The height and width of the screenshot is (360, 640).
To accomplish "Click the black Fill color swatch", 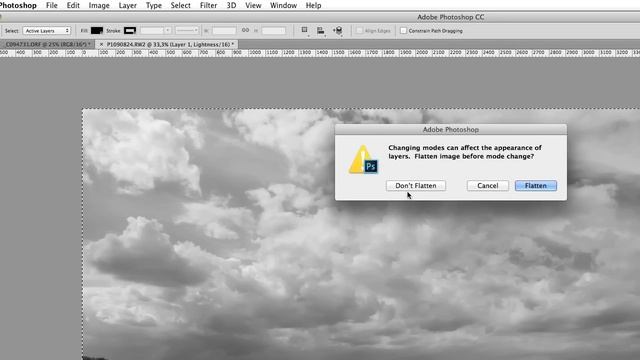I will coord(97,31).
